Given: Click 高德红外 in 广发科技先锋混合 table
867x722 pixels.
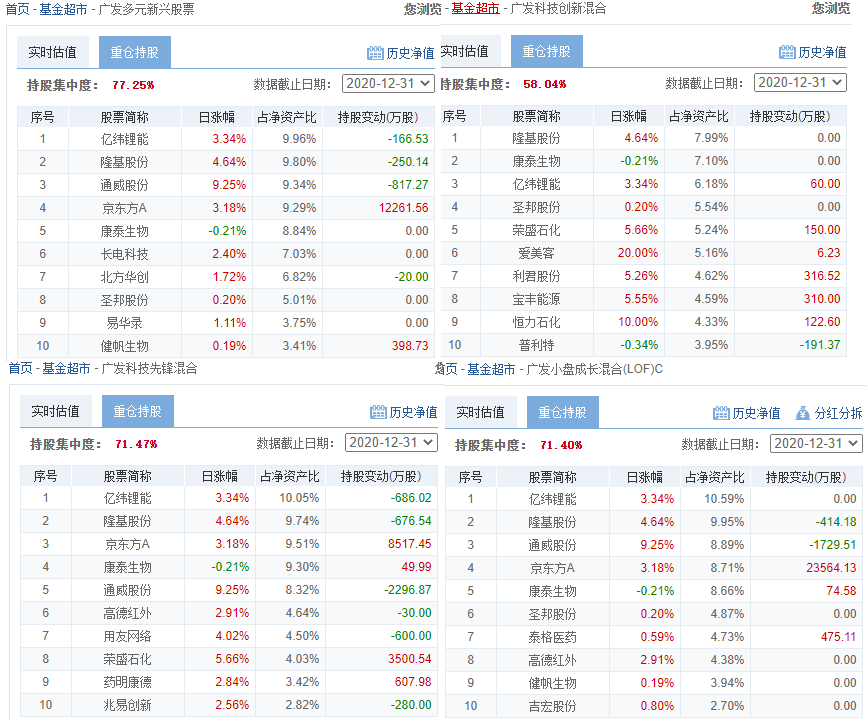Looking at the screenshot, I should click(127, 613).
